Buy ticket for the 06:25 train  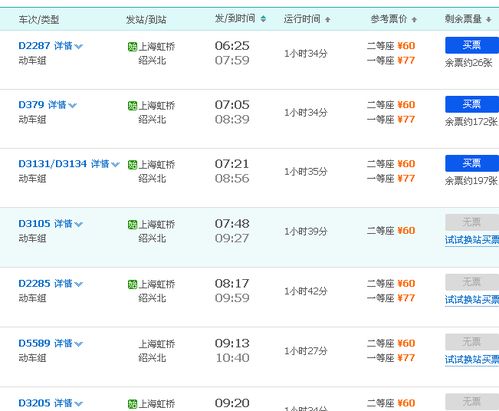tap(472, 45)
